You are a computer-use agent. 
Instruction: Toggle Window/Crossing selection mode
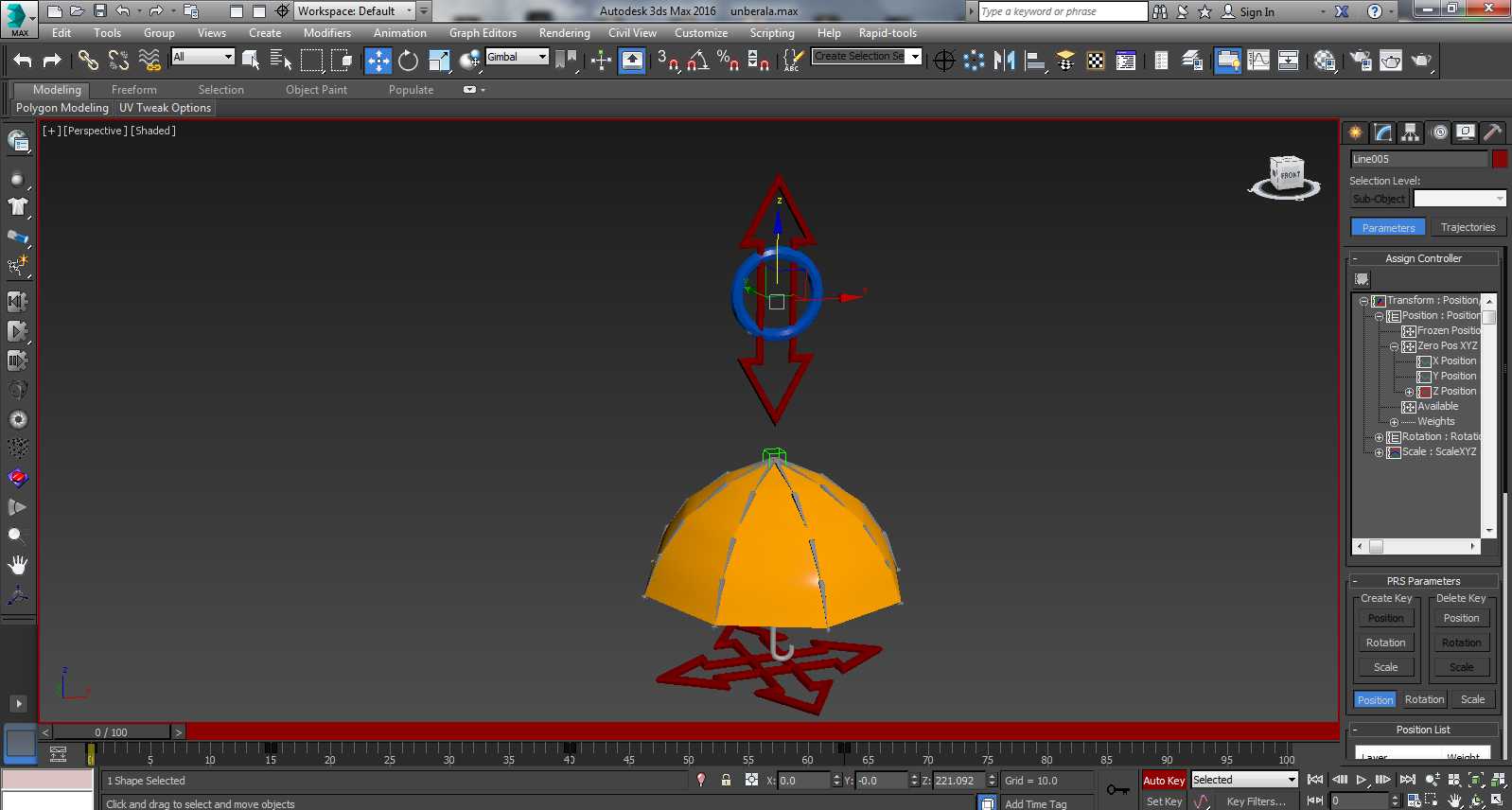point(342,61)
